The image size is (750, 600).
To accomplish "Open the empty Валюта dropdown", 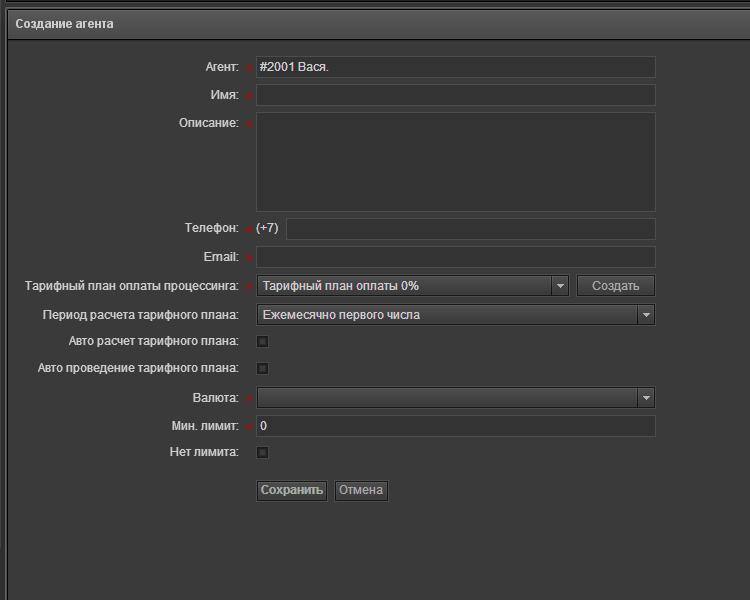I will click(455, 398).
